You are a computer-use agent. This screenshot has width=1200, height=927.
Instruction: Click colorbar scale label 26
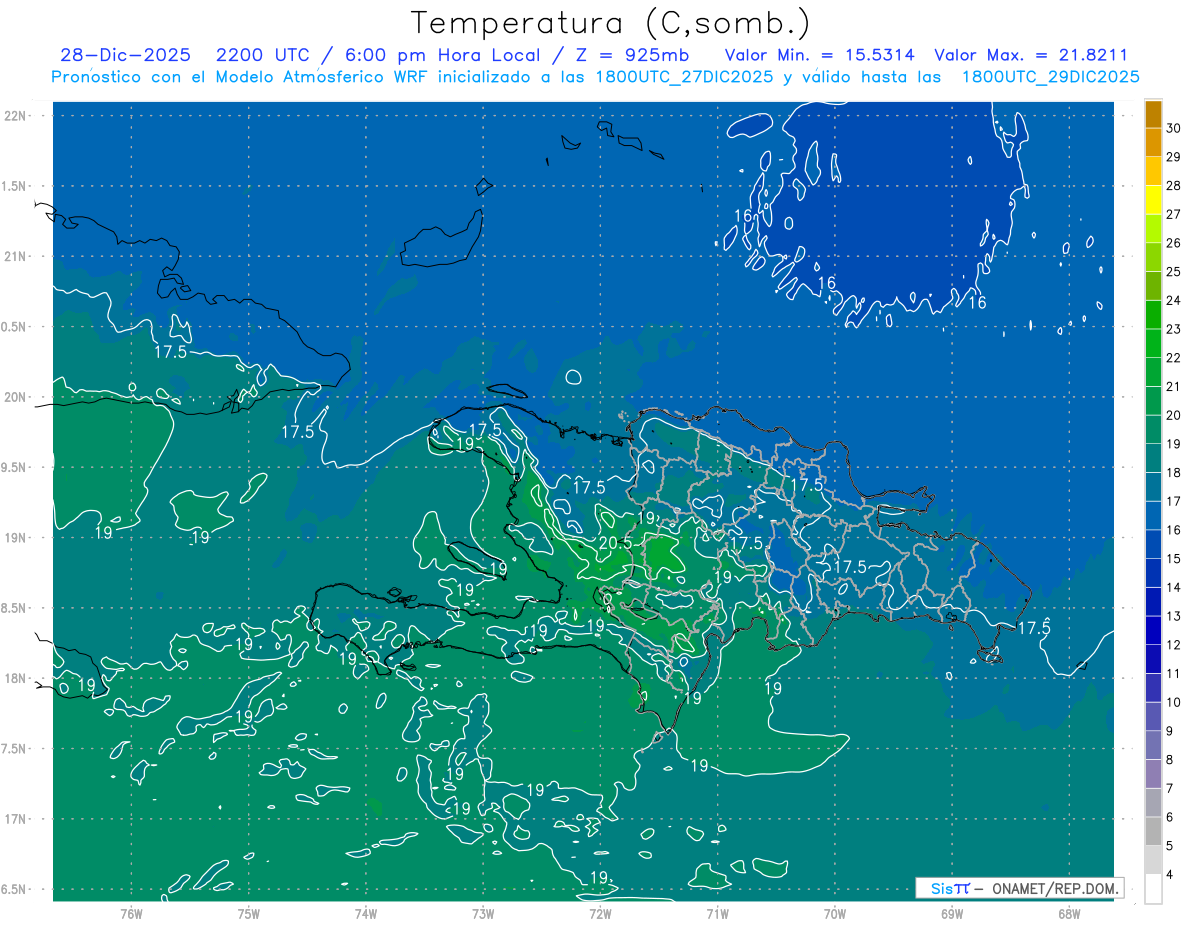pos(1174,243)
